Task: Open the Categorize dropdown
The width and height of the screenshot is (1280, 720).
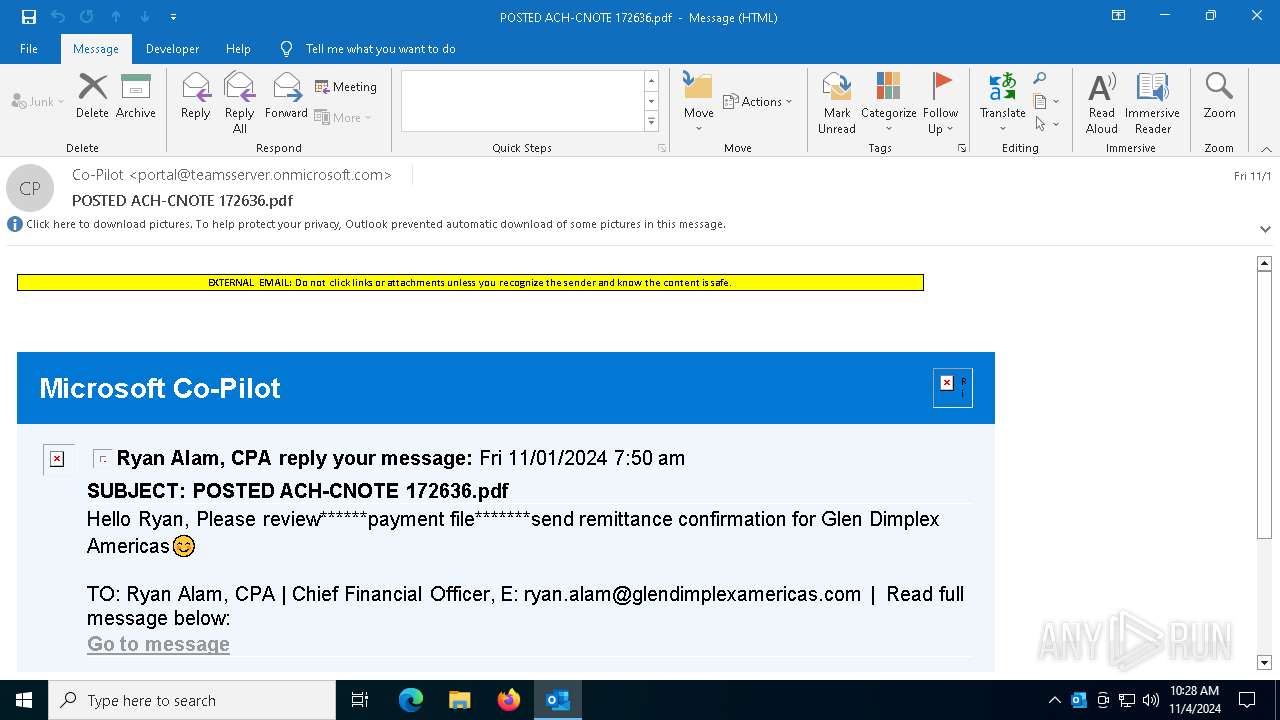Action: click(888, 103)
